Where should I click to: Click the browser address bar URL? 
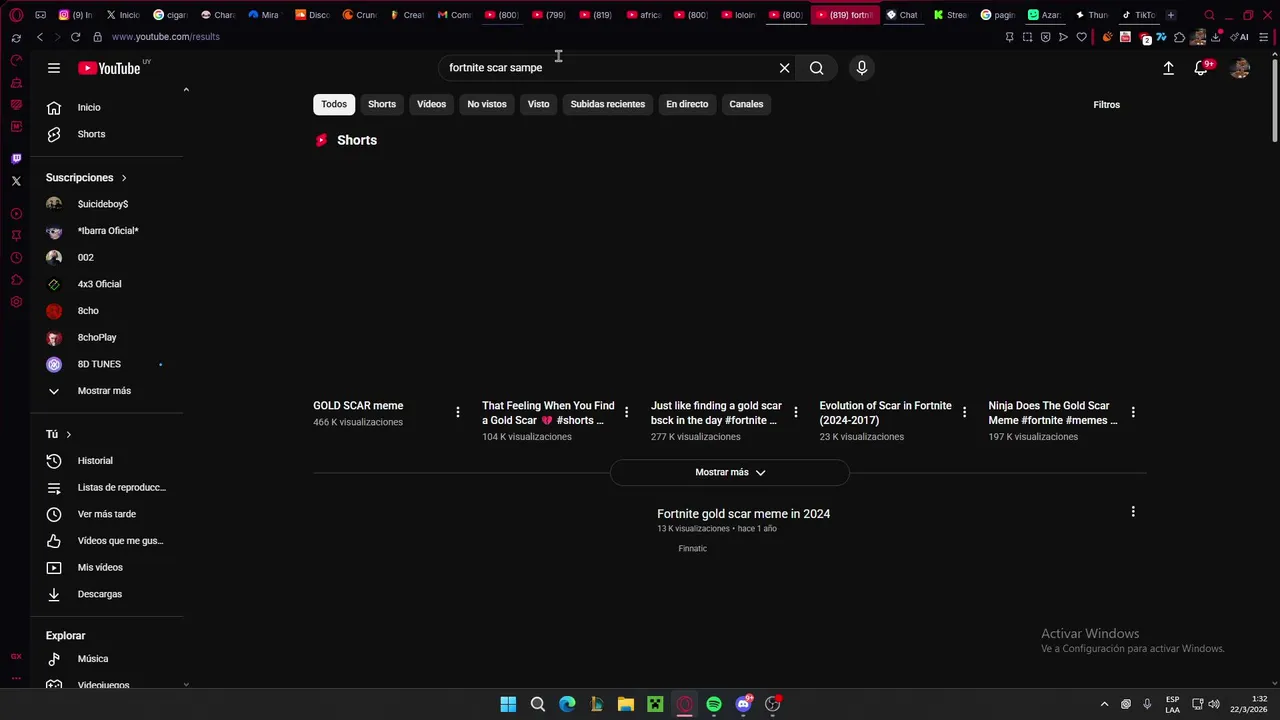tap(165, 37)
